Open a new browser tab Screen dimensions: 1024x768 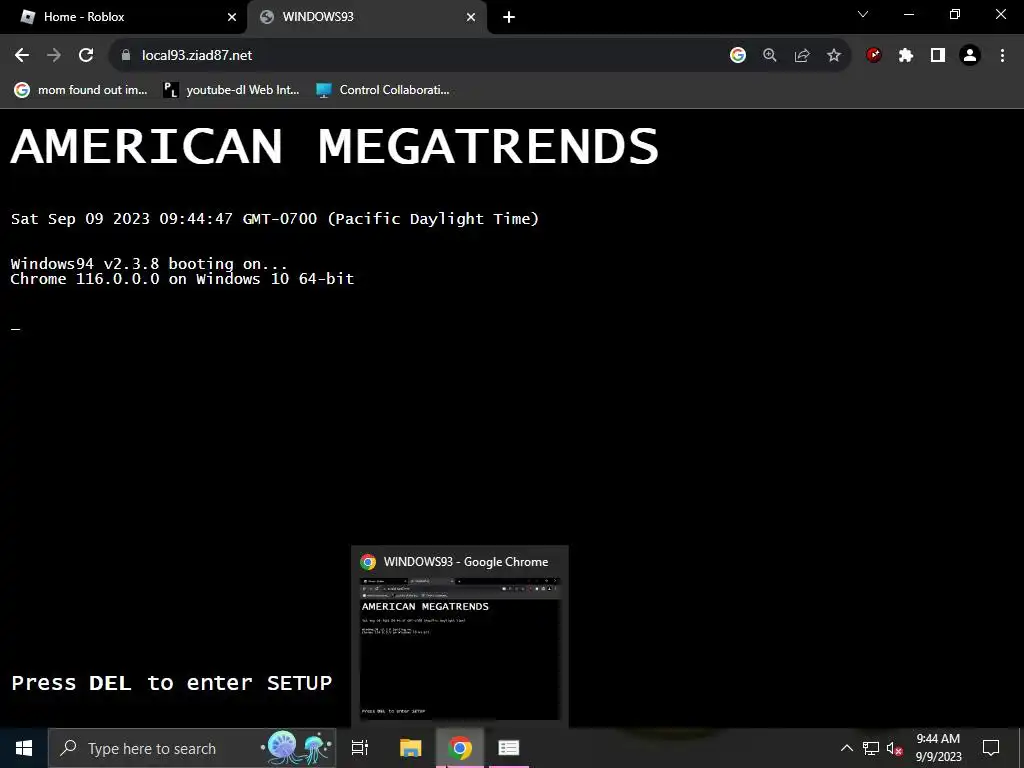click(x=509, y=17)
